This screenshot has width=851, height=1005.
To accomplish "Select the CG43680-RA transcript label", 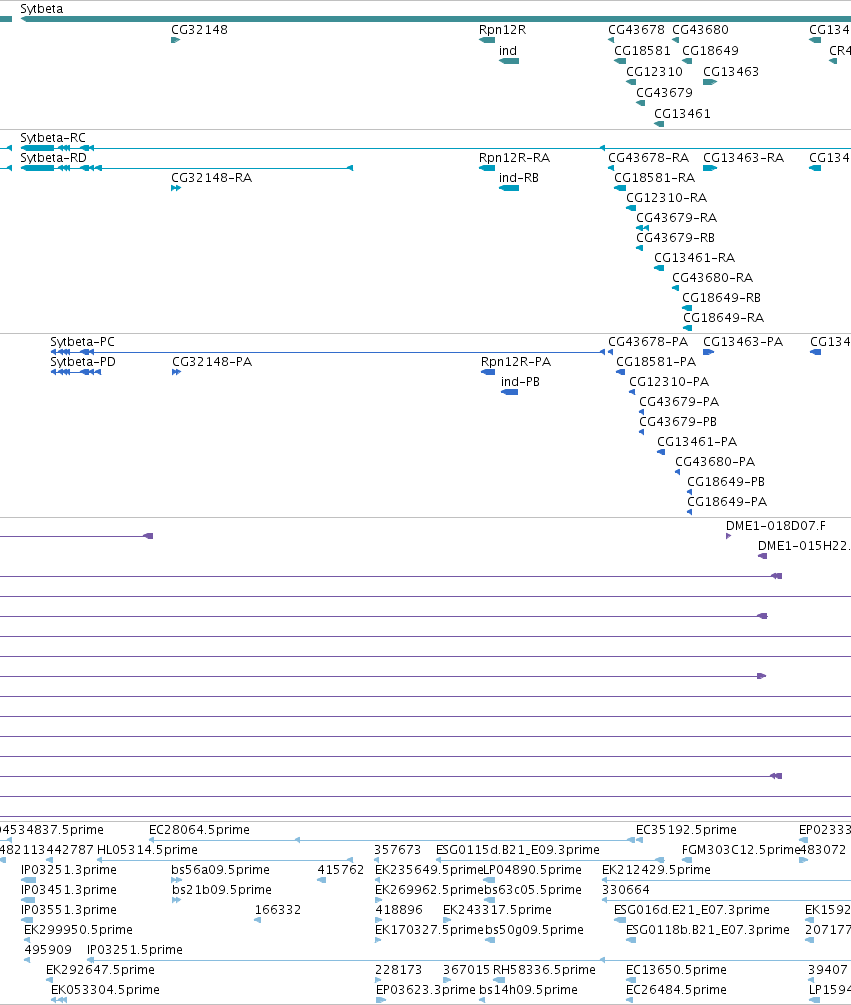I will [x=712, y=278].
